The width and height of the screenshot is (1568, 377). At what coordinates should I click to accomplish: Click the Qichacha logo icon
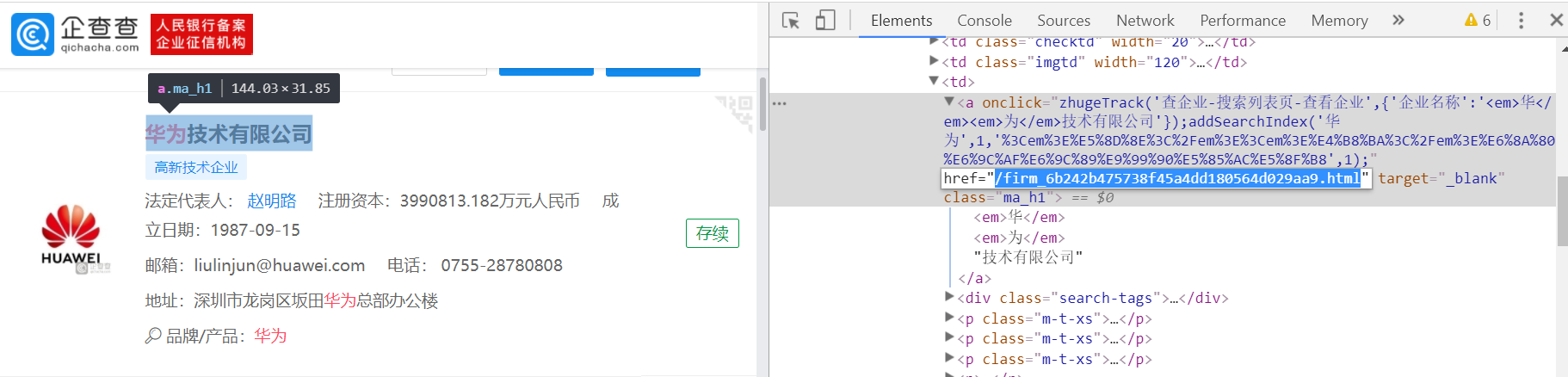point(33,34)
